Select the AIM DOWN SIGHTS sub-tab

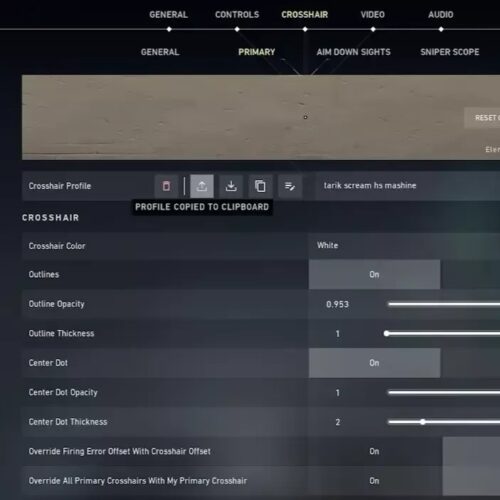(353, 52)
